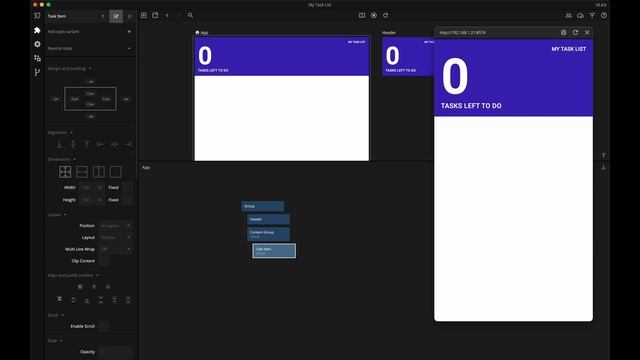Screen dimensions: 640x360
Task: Choose content width with explicit height dimension mode
Action: [x=99, y=172]
